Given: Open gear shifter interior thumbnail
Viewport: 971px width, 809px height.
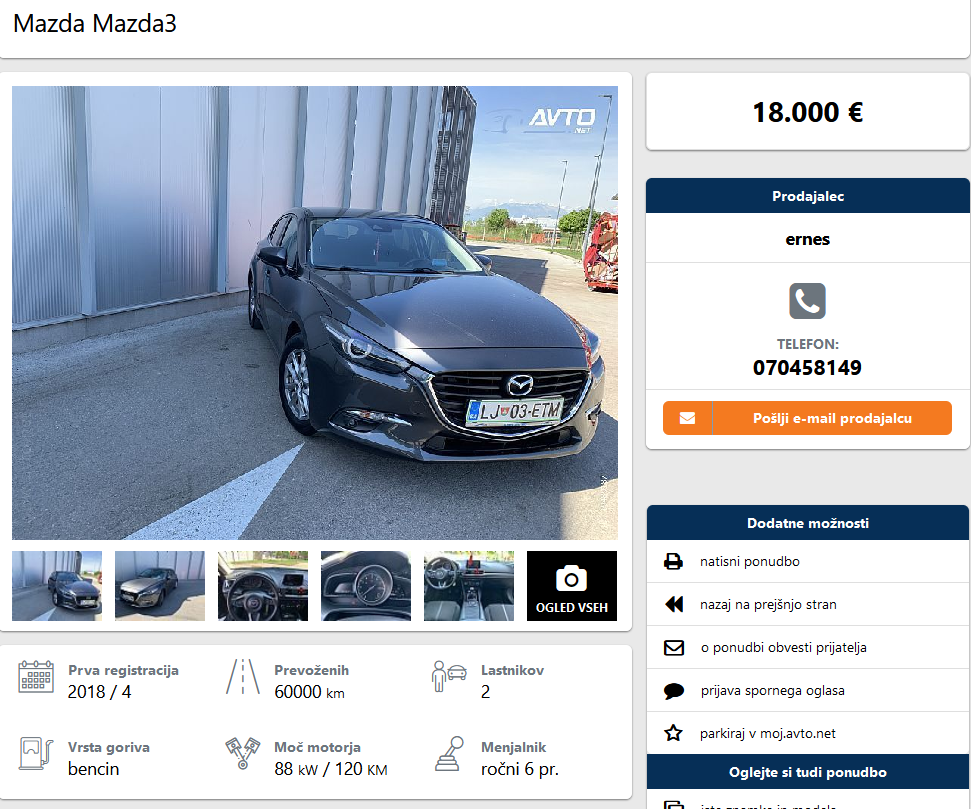Looking at the screenshot, I should (x=469, y=586).
